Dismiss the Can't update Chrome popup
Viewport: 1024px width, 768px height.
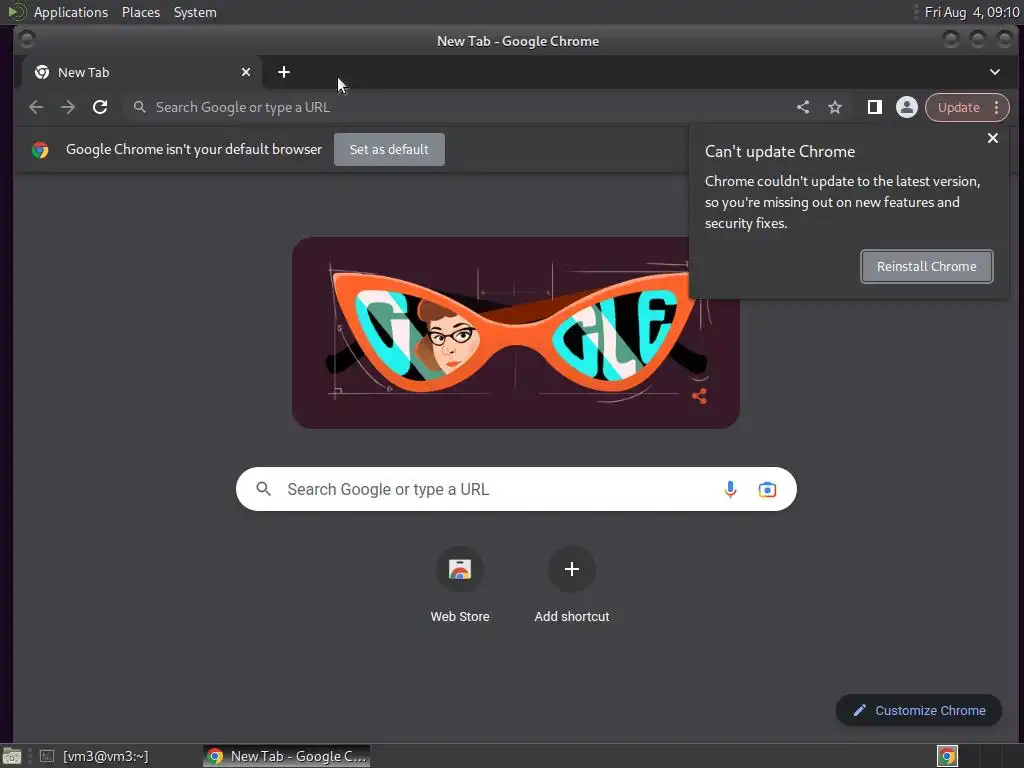(x=993, y=138)
